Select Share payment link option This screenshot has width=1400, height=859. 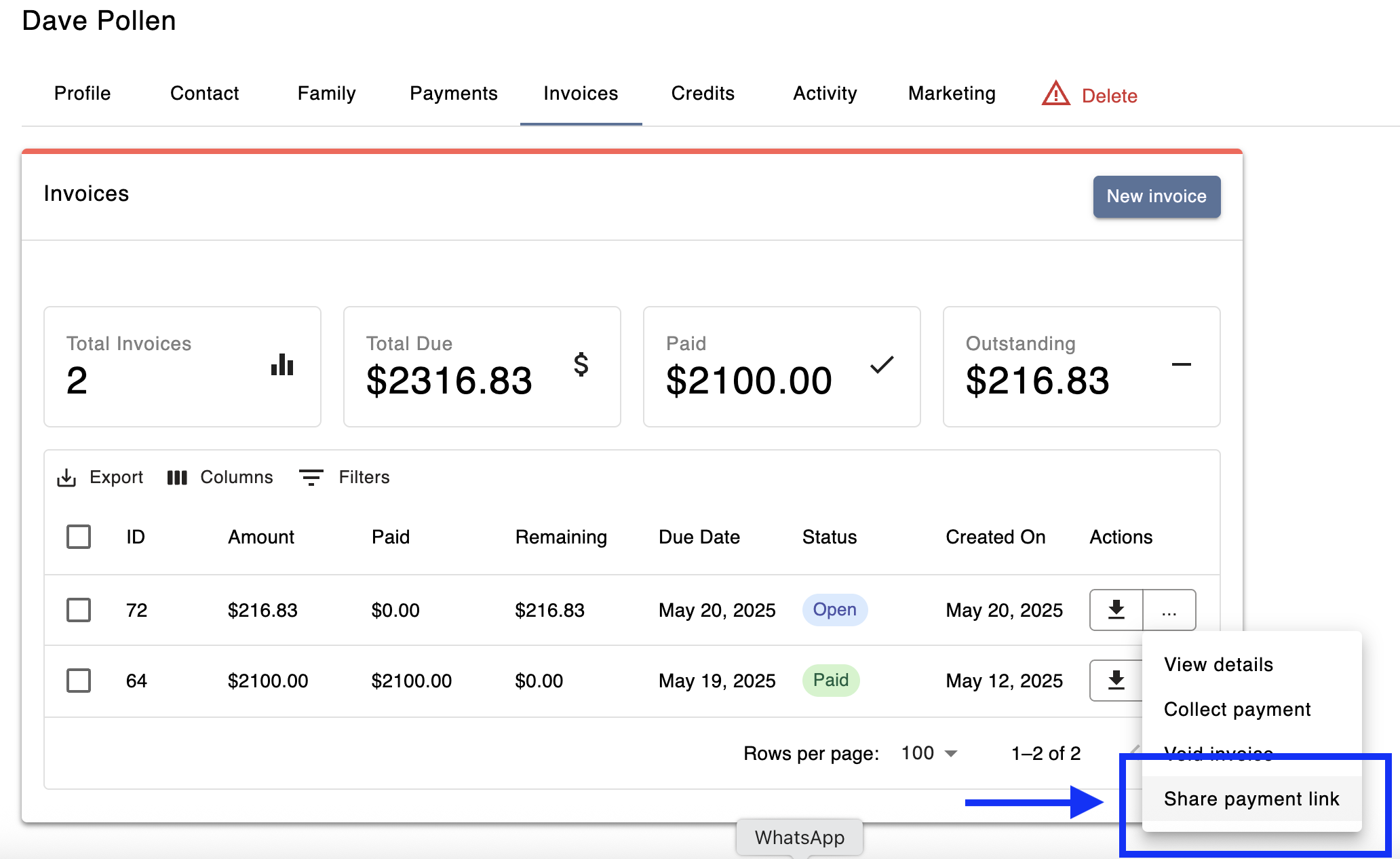pyautogui.click(x=1251, y=799)
